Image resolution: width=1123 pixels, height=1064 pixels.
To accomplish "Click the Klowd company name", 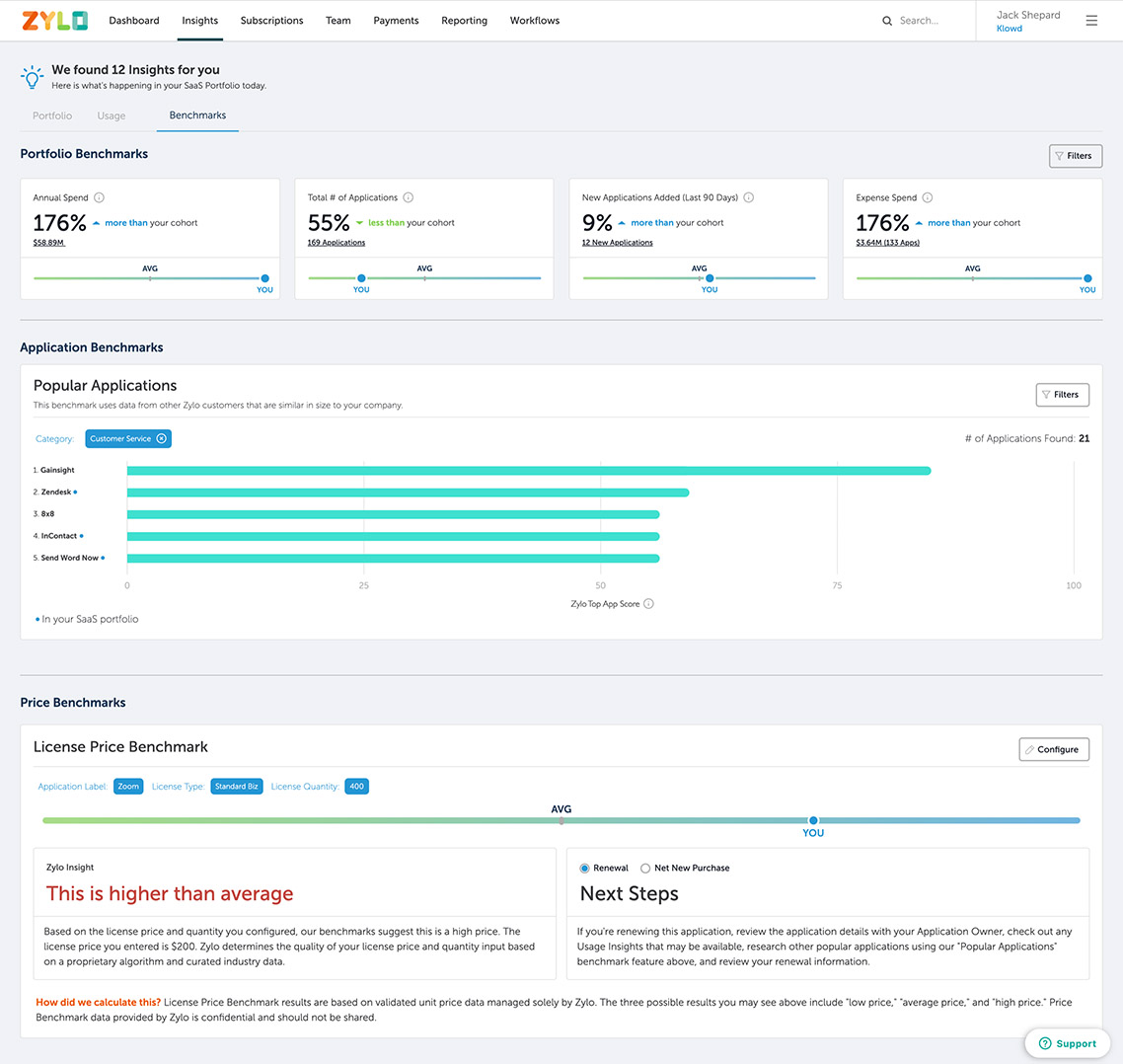I will coord(1010,29).
